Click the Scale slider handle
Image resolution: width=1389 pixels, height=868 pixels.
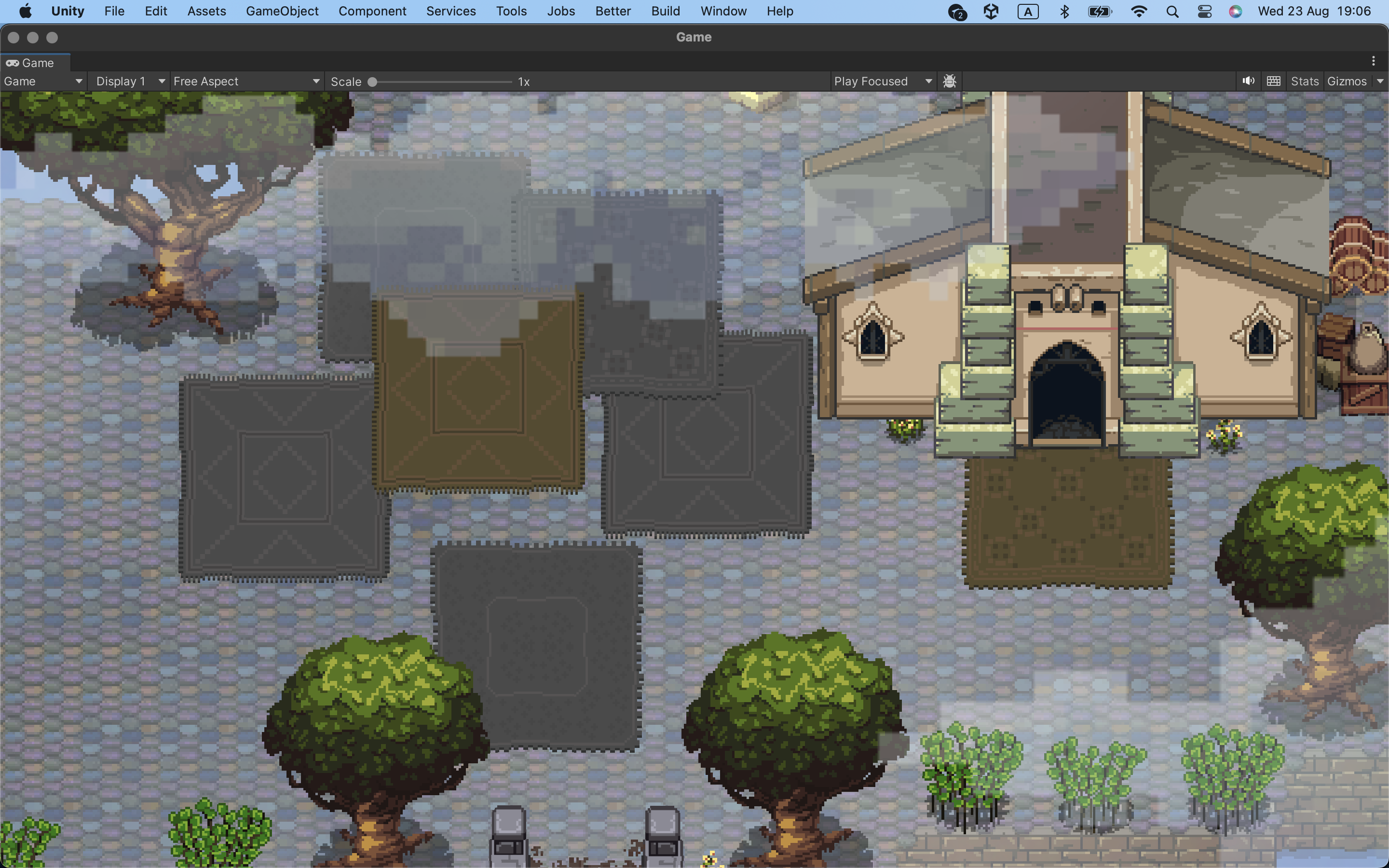pos(372,81)
